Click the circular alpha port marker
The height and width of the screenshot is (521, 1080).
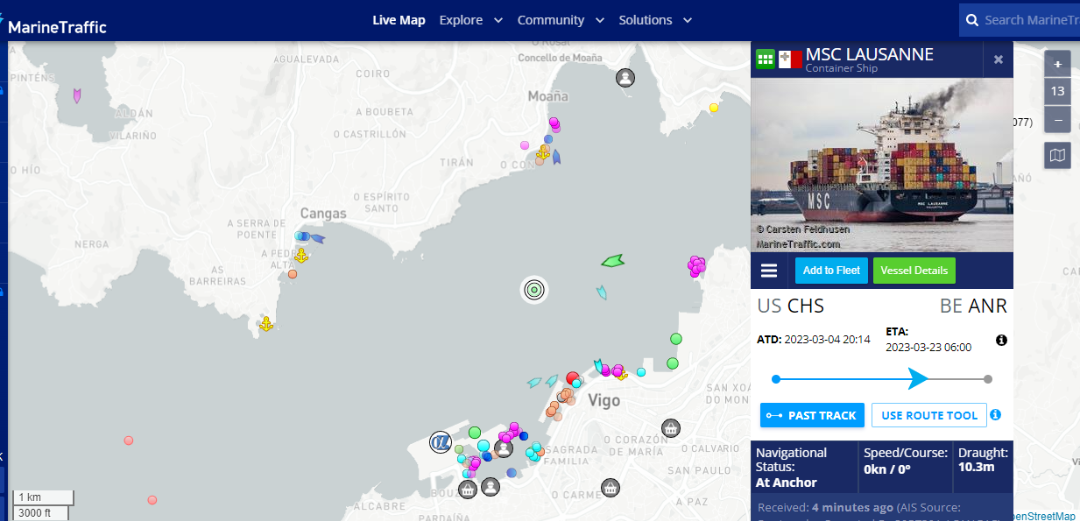tap(440, 442)
